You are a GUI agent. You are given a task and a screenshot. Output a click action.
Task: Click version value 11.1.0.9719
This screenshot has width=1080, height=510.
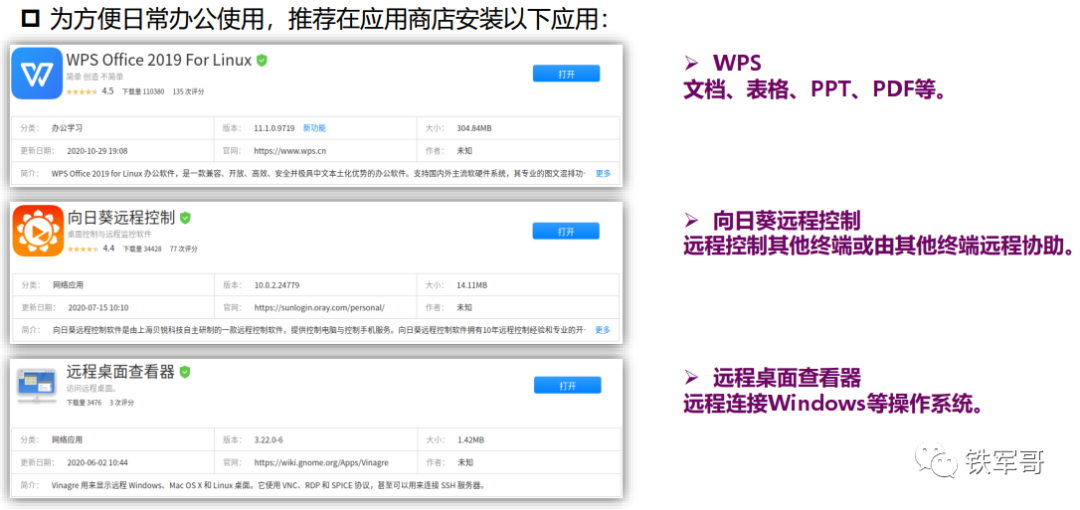pos(274,128)
